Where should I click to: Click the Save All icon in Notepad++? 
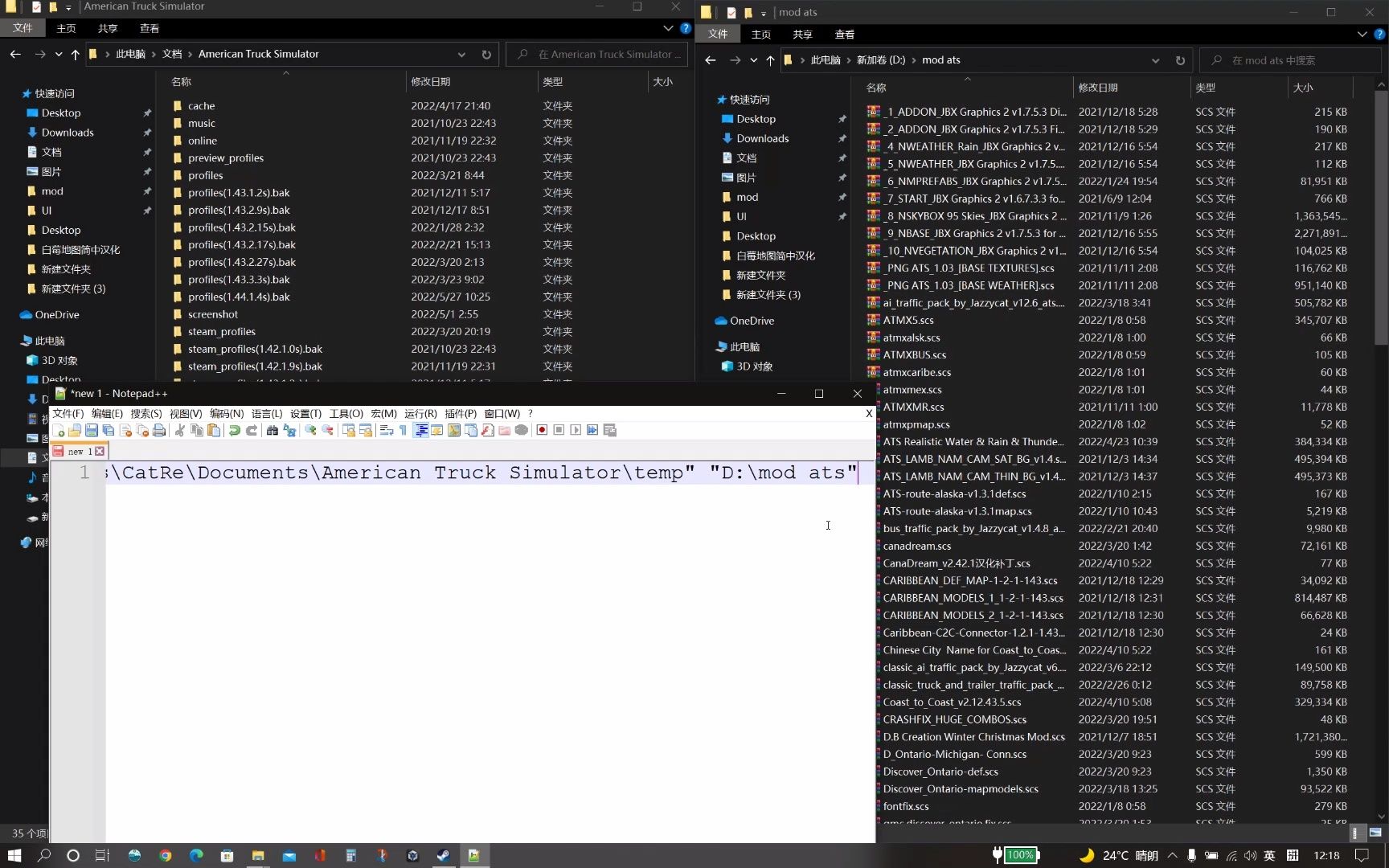coord(109,430)
